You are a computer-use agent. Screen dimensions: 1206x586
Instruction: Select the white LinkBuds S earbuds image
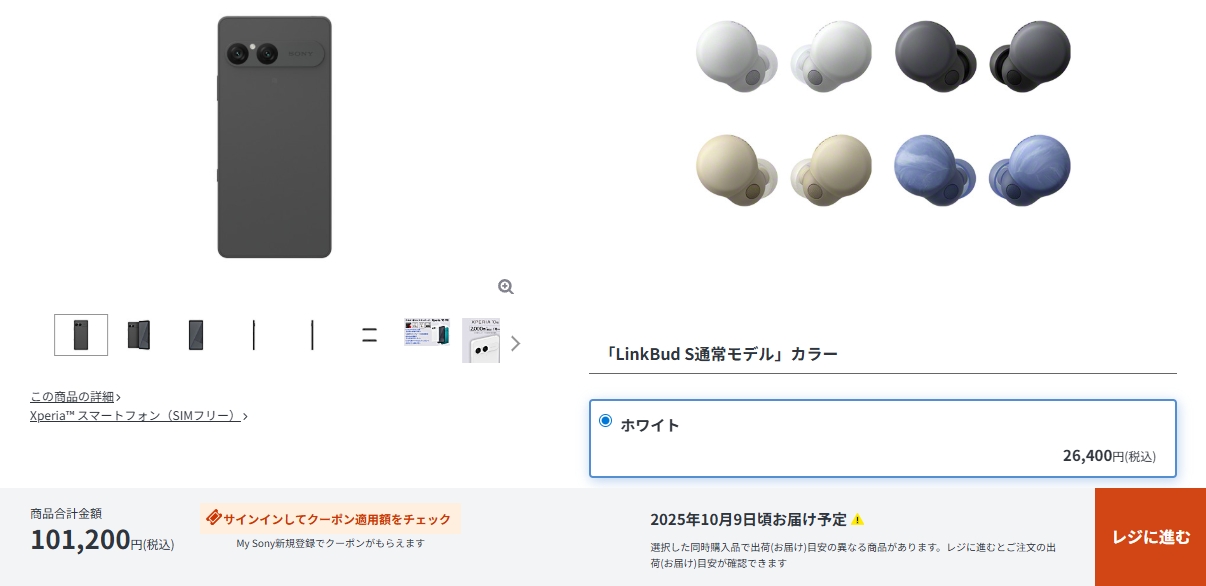click(783, 57)
